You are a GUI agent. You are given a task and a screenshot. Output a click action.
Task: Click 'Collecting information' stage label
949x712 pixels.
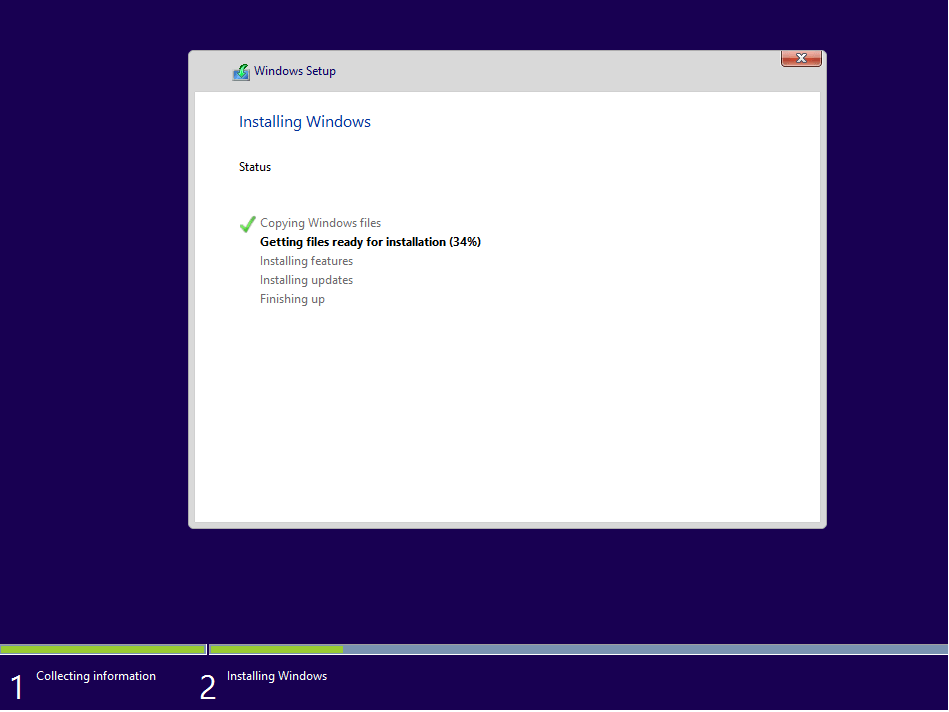pos(96,676)
